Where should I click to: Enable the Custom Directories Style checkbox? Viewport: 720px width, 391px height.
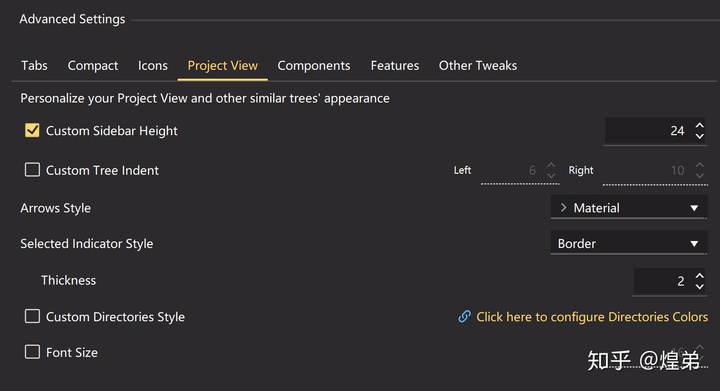[x=32, y=316]
